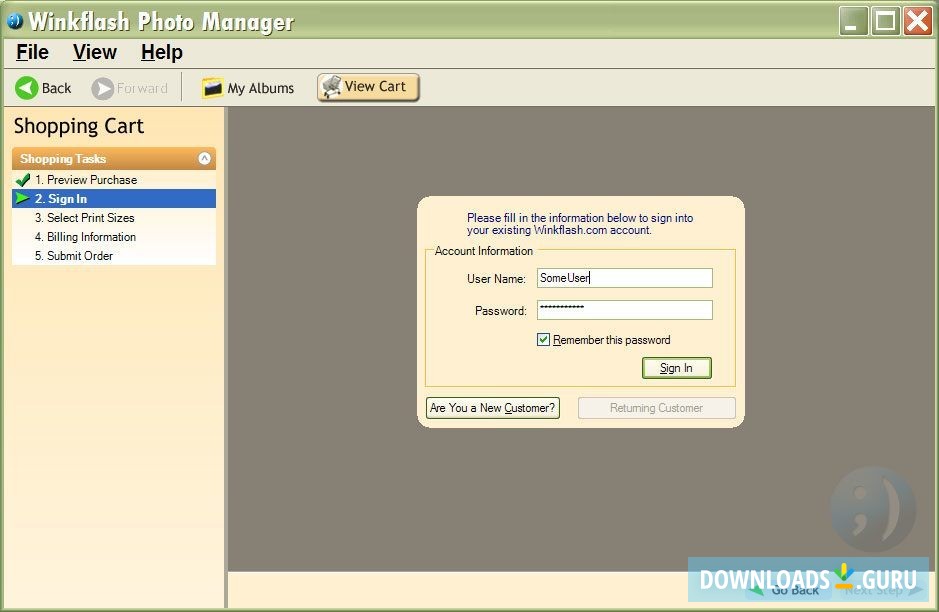Click the View Cart button
The width and height of the screenshot is (939, 612).
pos(368,87)
